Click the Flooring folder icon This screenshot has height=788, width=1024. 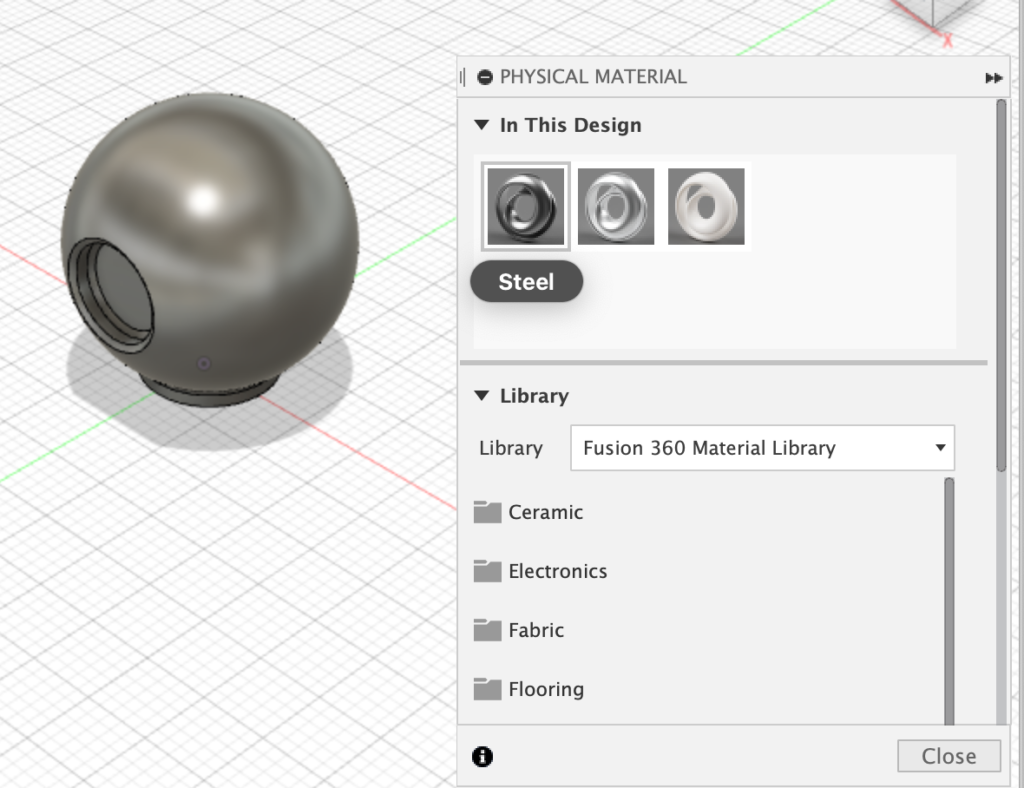coord(487,689)
